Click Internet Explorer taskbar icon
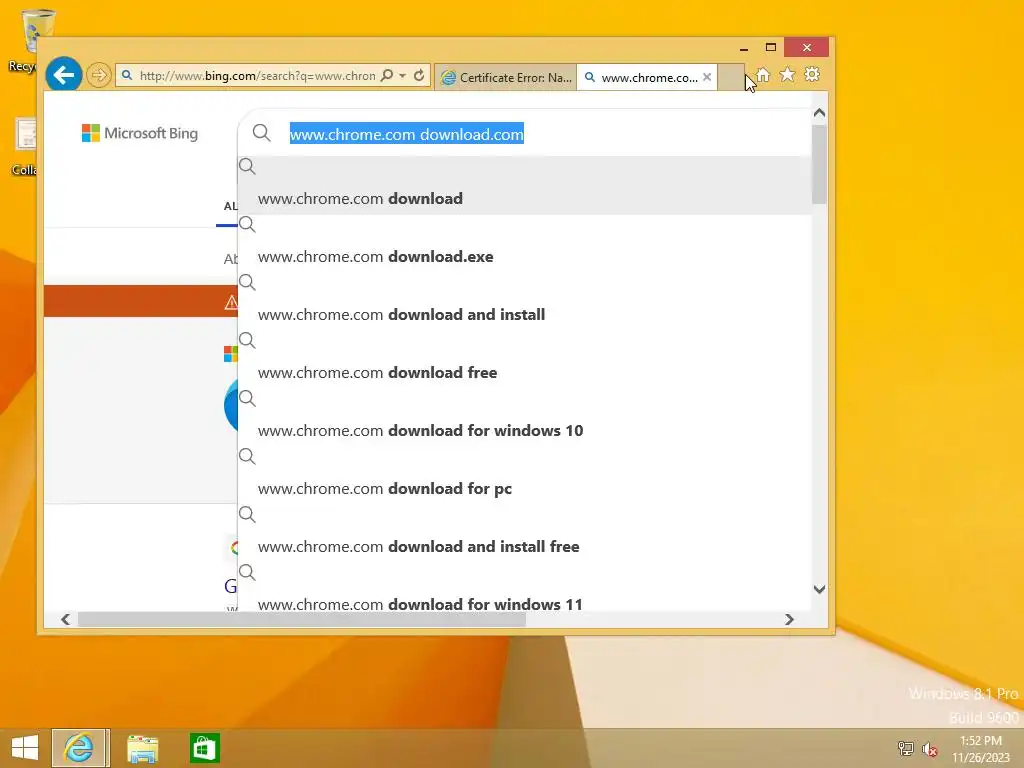 coord(79,748)
